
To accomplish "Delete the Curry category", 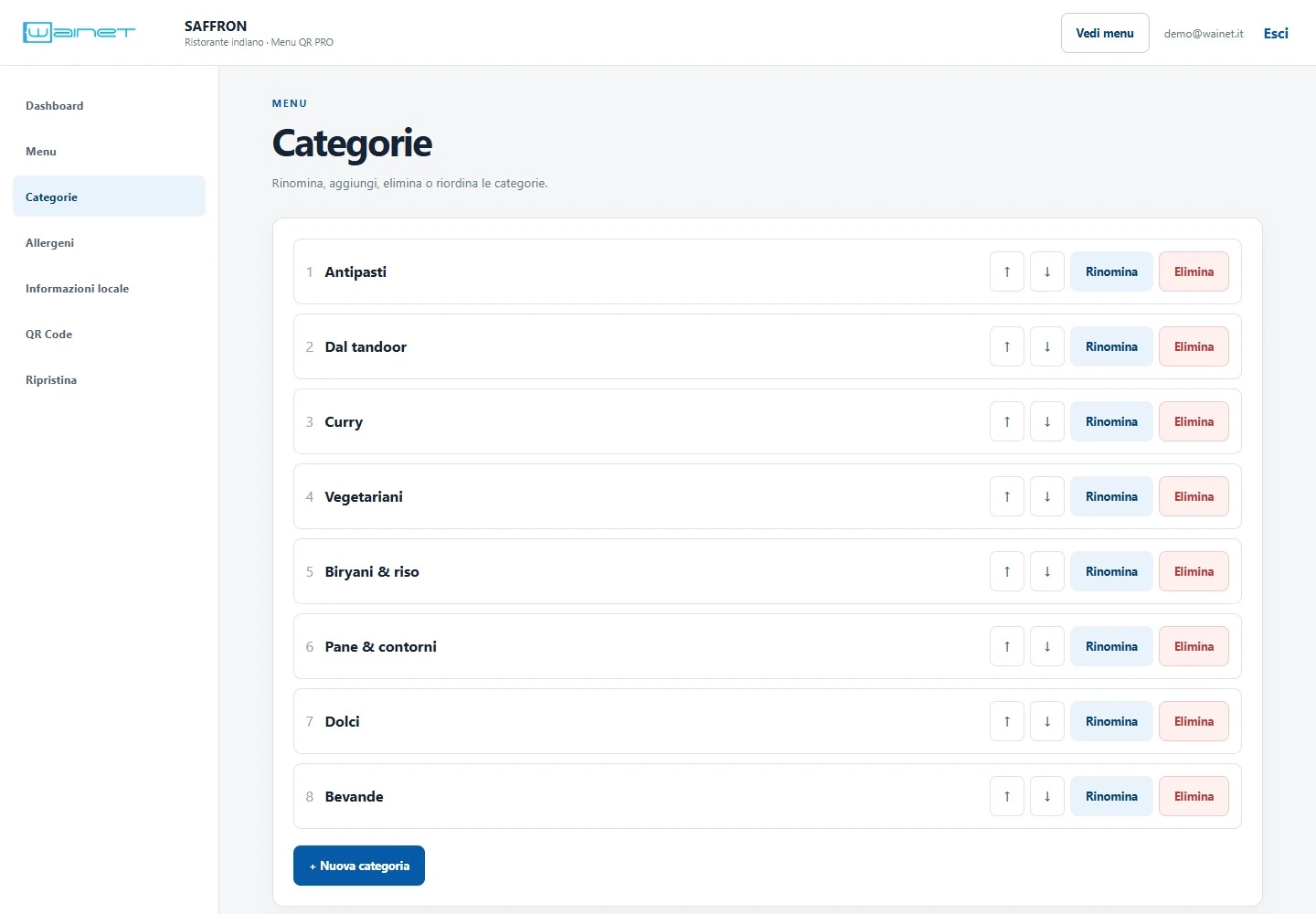I will (1194, 421).
